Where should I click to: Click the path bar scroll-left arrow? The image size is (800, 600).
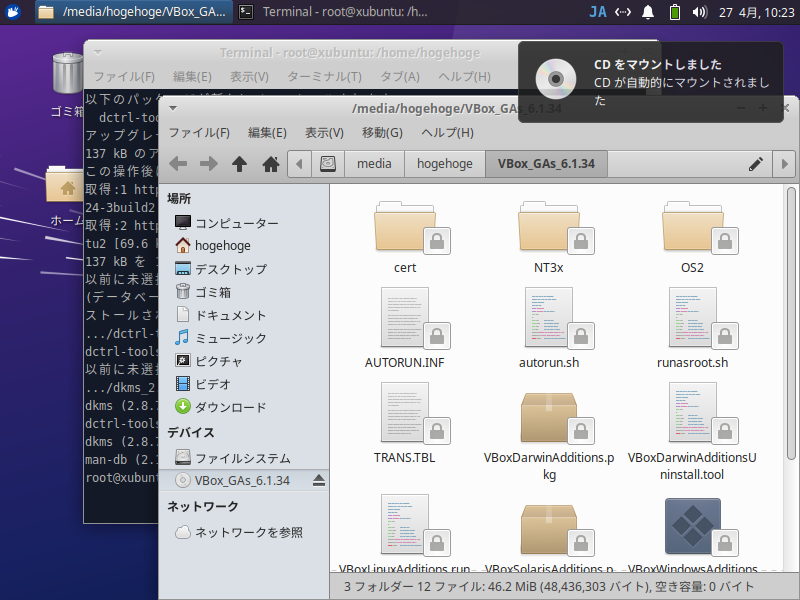tap(299, 164)
